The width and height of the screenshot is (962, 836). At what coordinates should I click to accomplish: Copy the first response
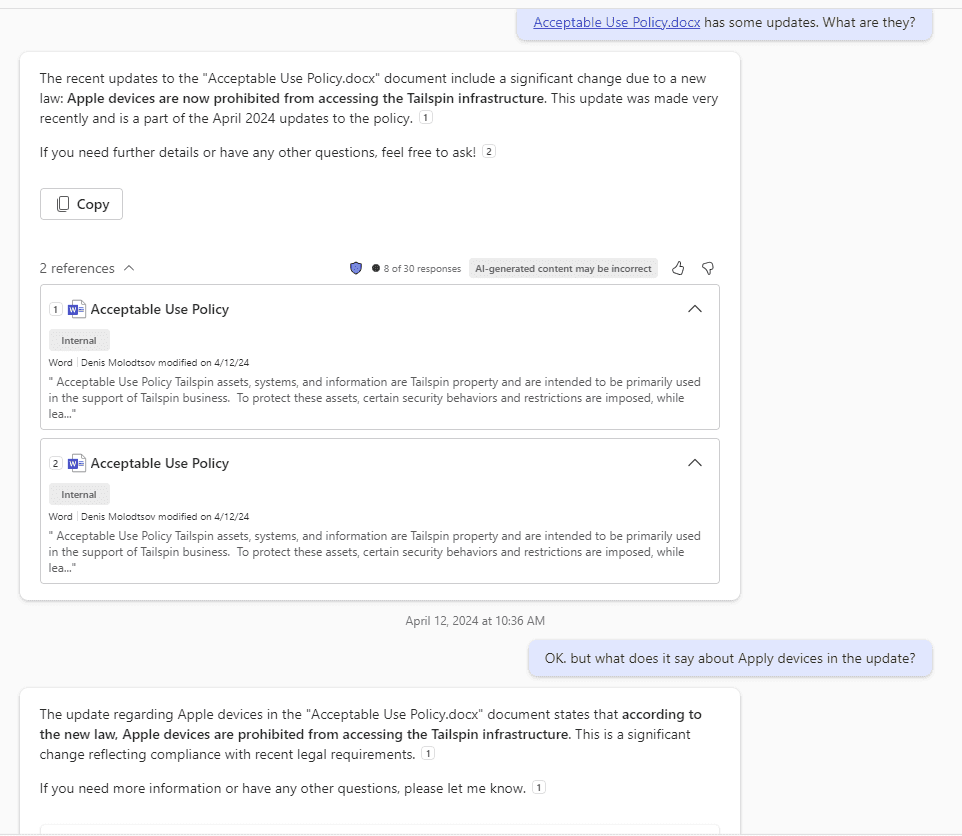pyautogui.click(x=82, y=204)
